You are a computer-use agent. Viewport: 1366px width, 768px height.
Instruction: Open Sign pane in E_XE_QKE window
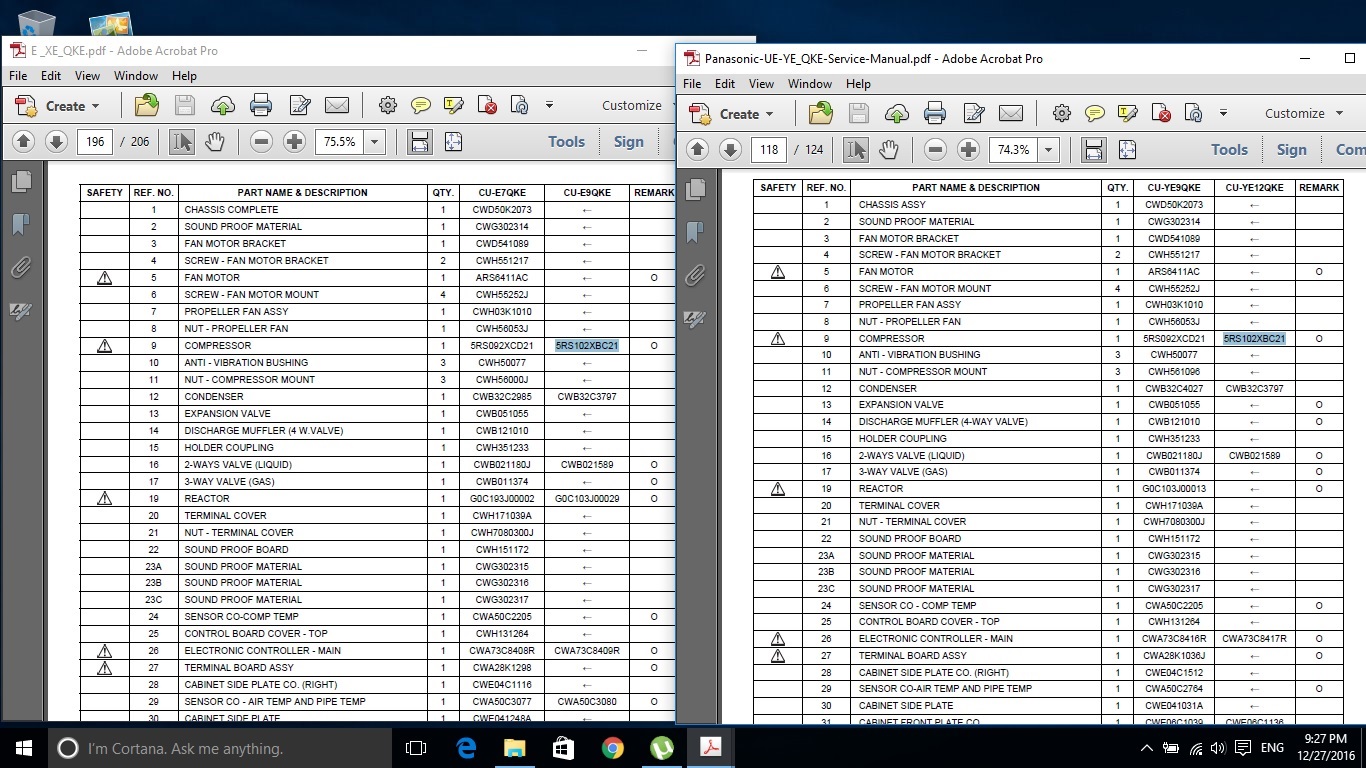(628, 142)
